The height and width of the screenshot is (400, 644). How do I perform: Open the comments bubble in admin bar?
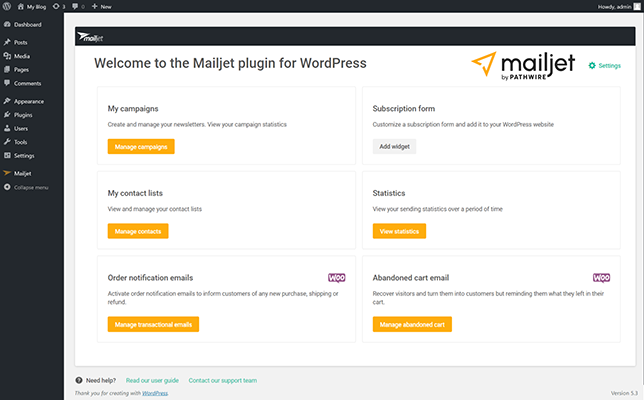point(75,6)
